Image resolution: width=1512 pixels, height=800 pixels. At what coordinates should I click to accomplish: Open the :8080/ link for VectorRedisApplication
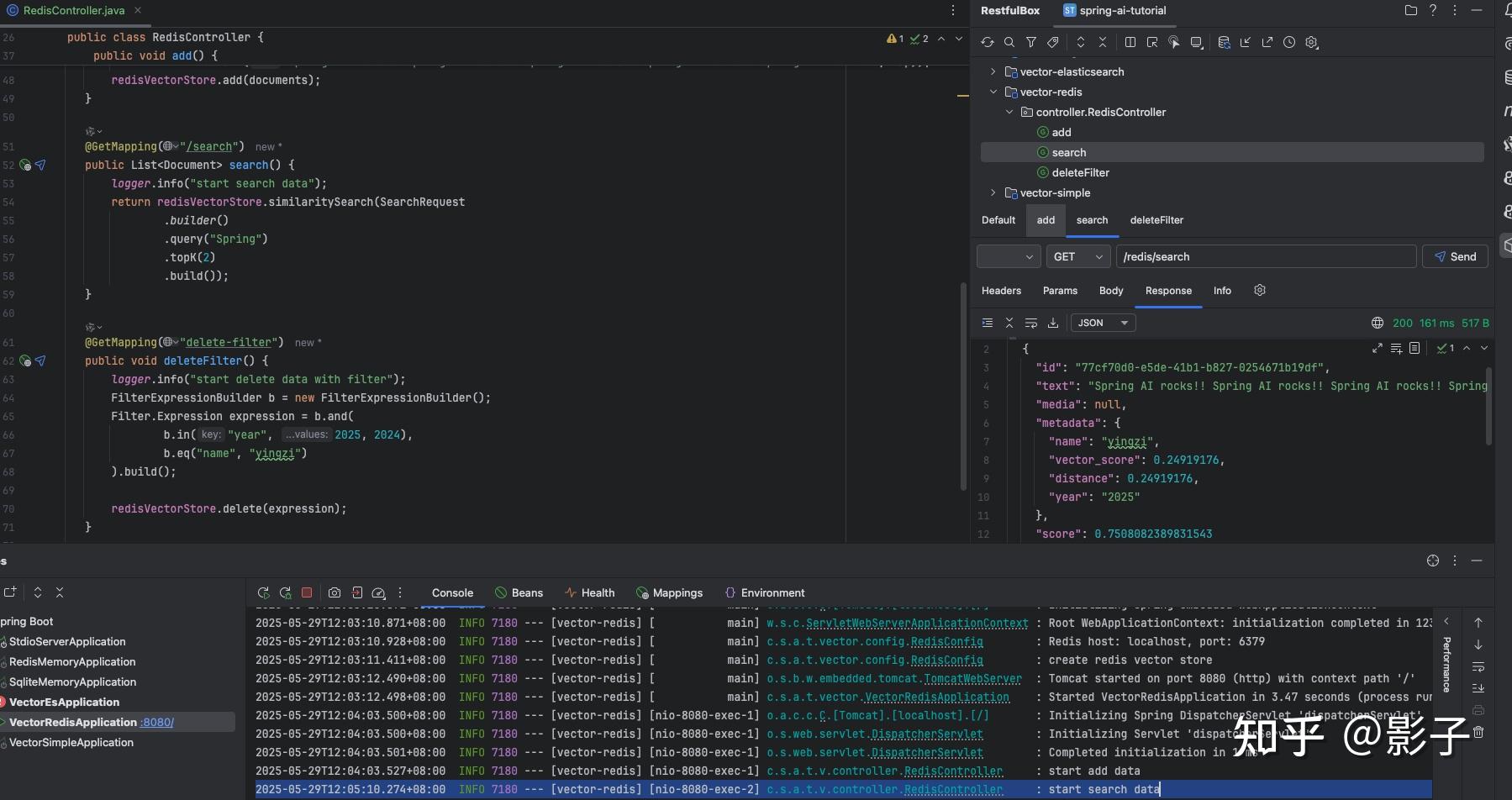tap(157, 722)
